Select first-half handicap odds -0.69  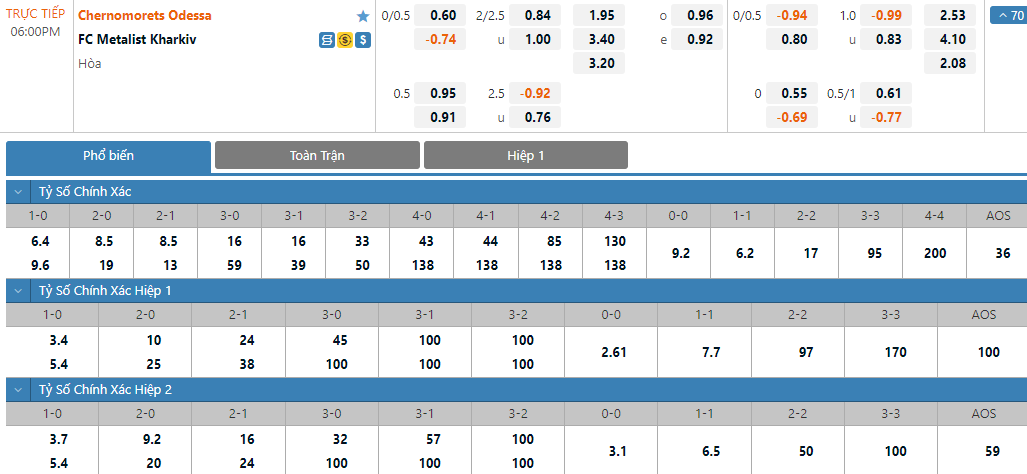tap(792, 118)
